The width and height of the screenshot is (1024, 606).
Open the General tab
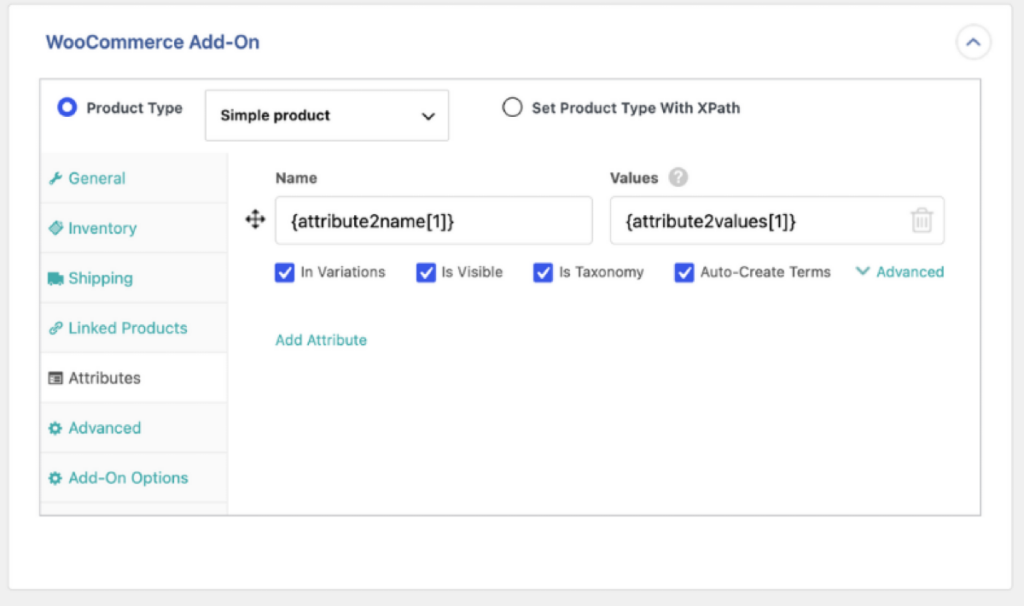134,178
